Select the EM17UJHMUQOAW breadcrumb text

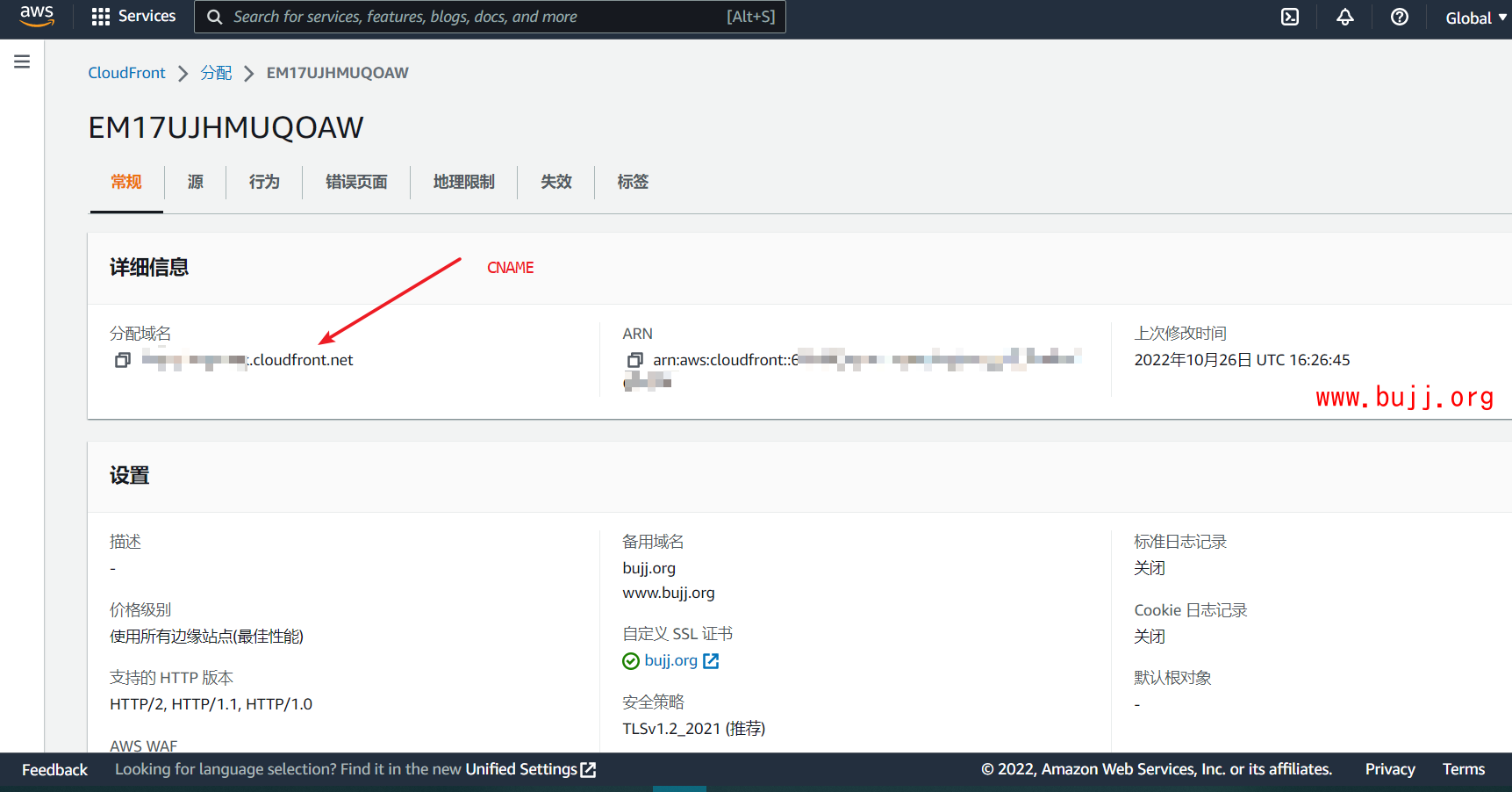click(x=338, y=73)
